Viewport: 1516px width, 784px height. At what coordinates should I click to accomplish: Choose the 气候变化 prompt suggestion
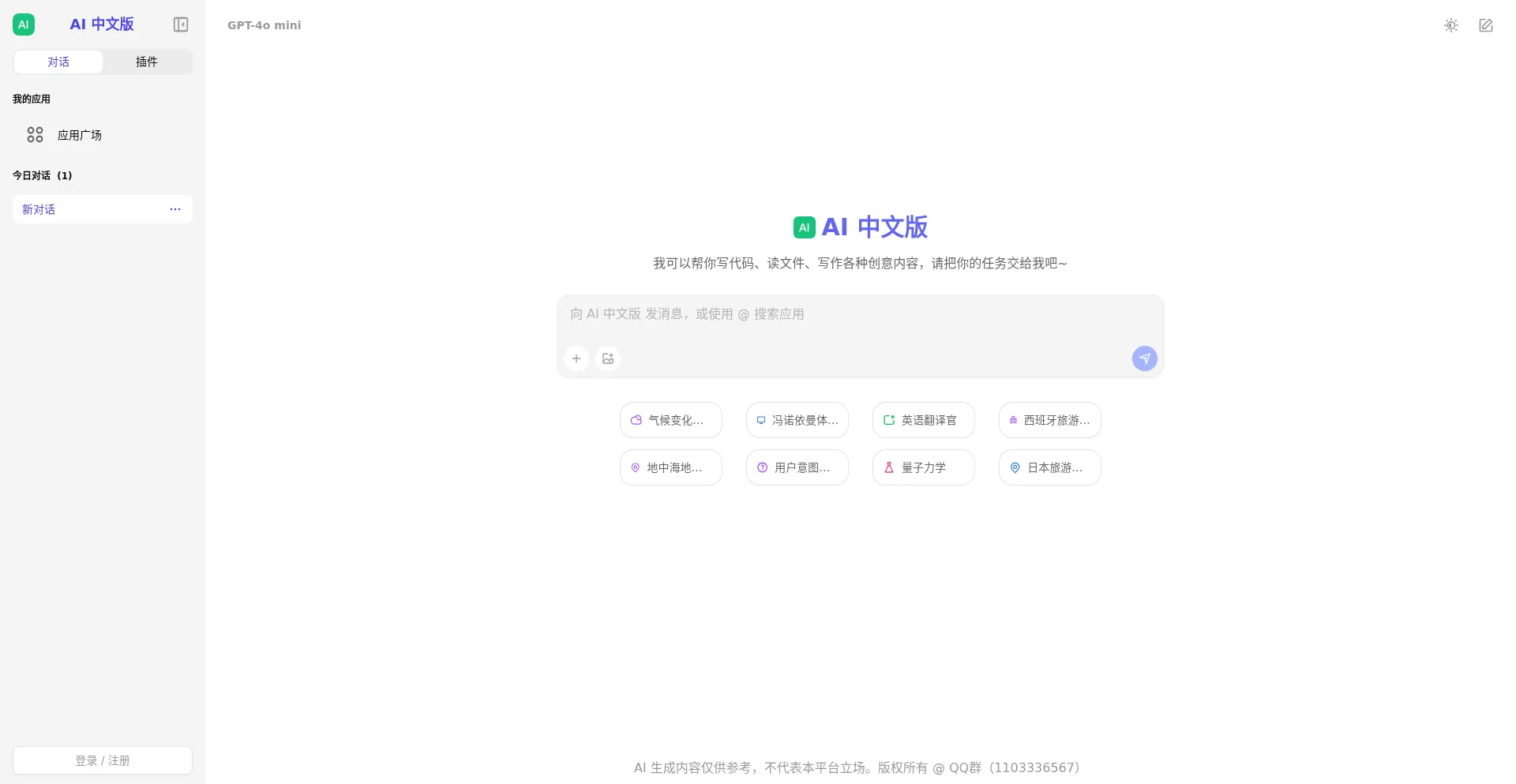tap(671, 420)
